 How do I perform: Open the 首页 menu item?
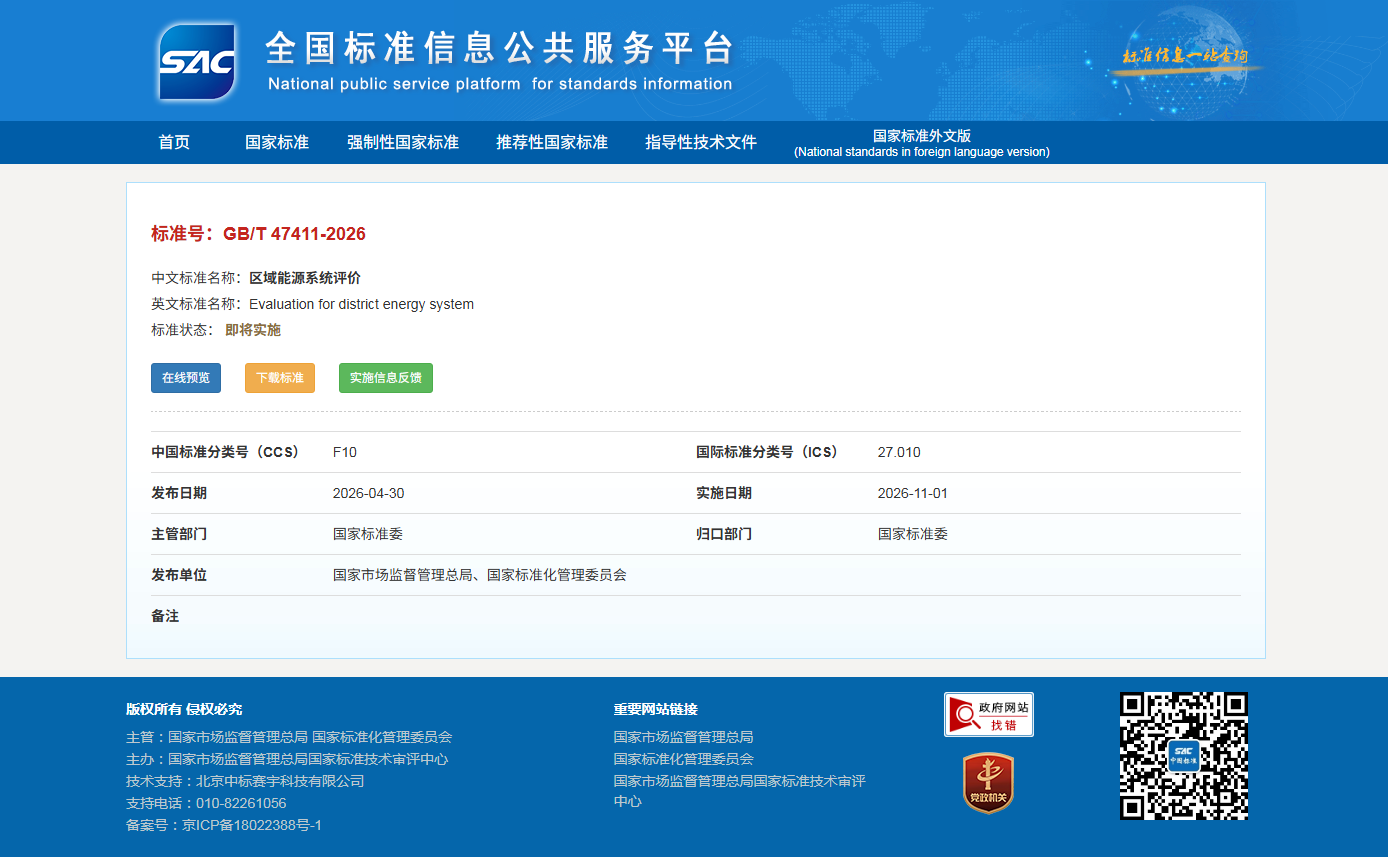(174, 142)
